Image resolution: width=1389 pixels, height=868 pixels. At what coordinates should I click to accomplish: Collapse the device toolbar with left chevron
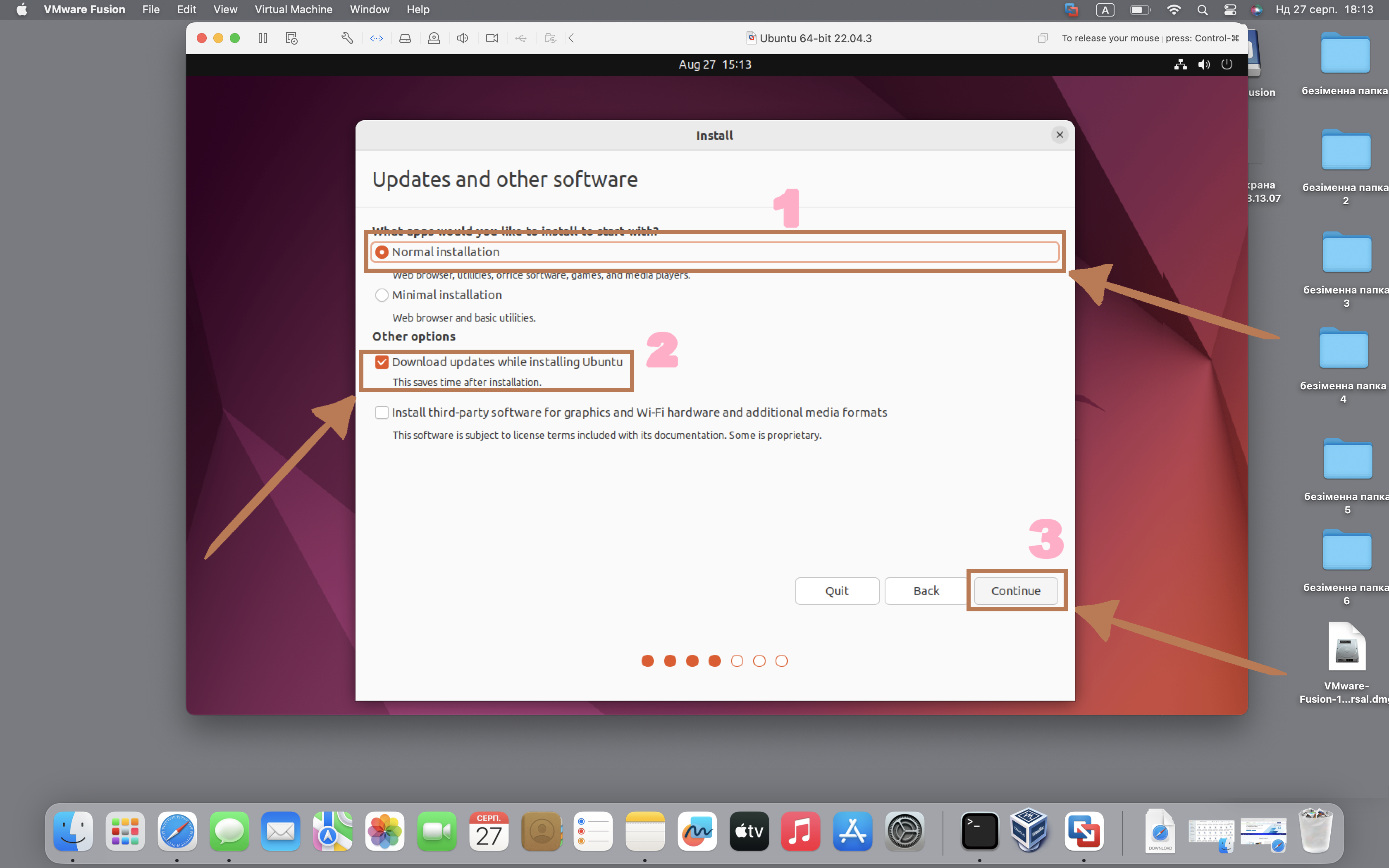pos(572,38)
